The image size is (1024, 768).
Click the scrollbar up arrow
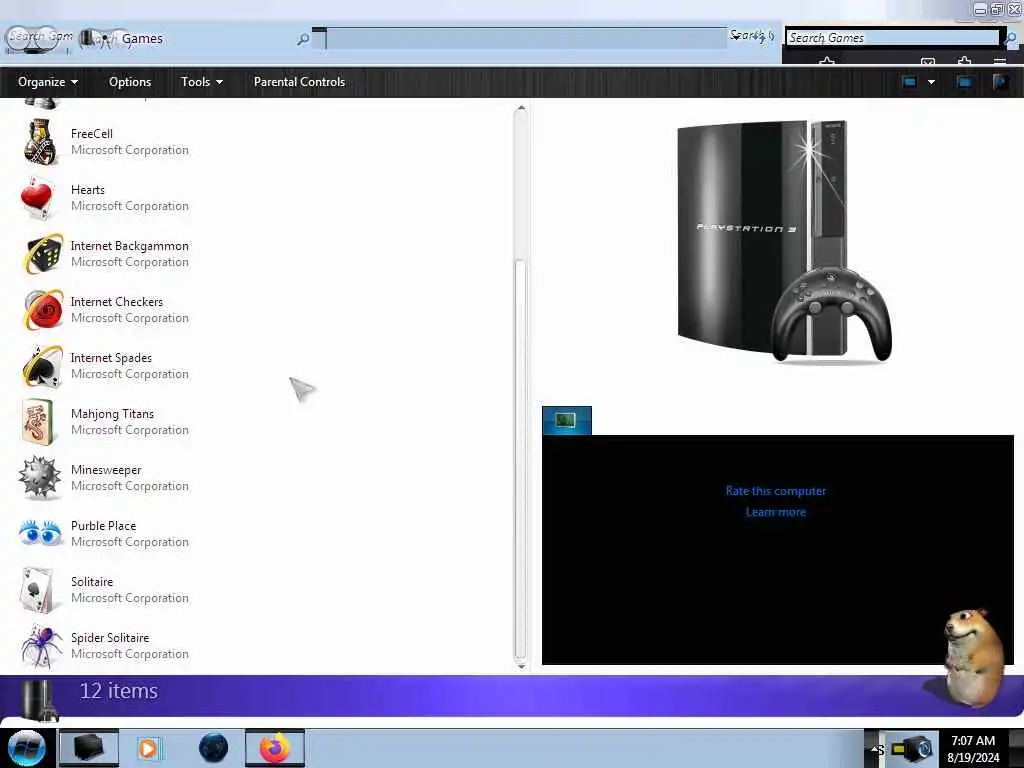[x=520, y=108]
